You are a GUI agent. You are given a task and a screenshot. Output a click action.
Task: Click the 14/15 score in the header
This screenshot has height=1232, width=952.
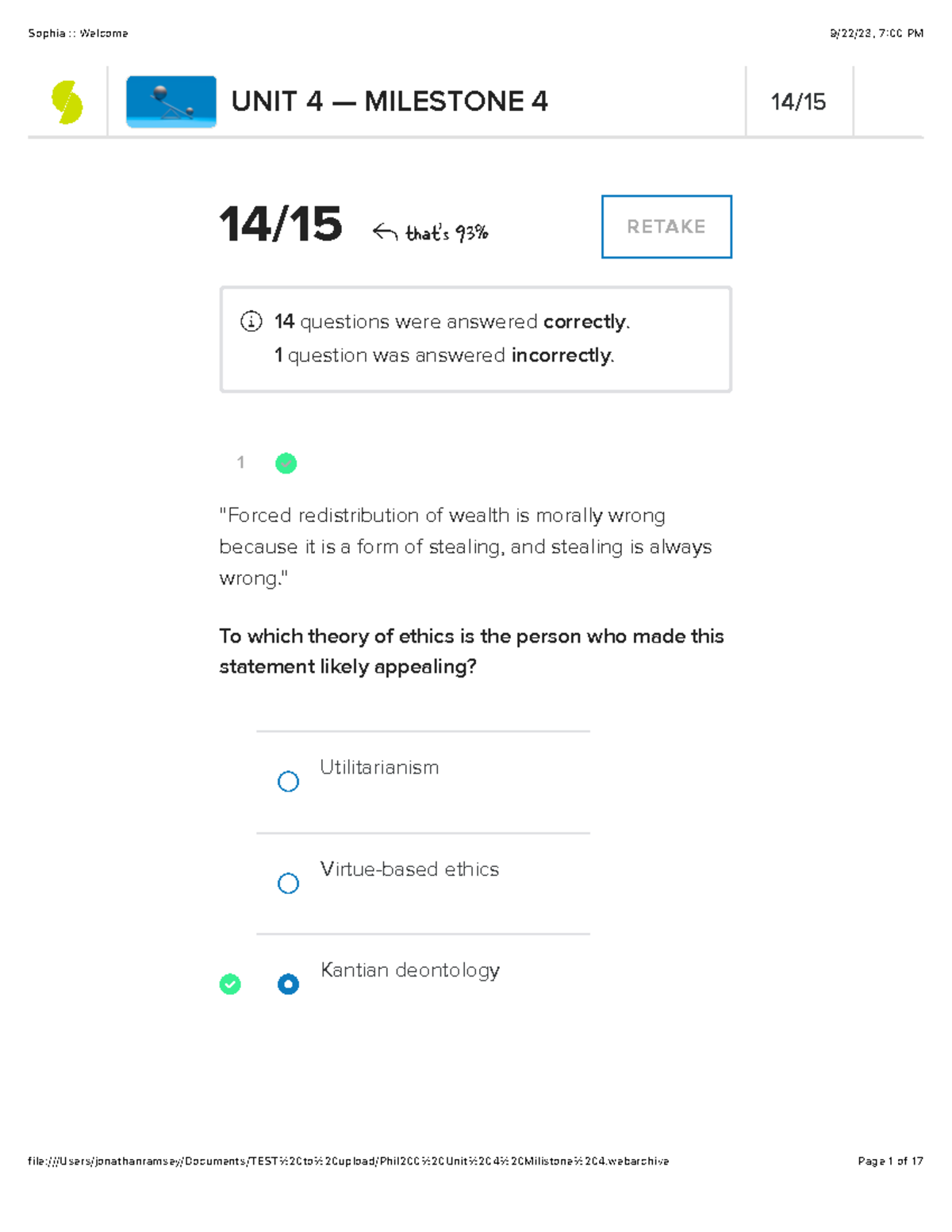click(x=798, y=102)
